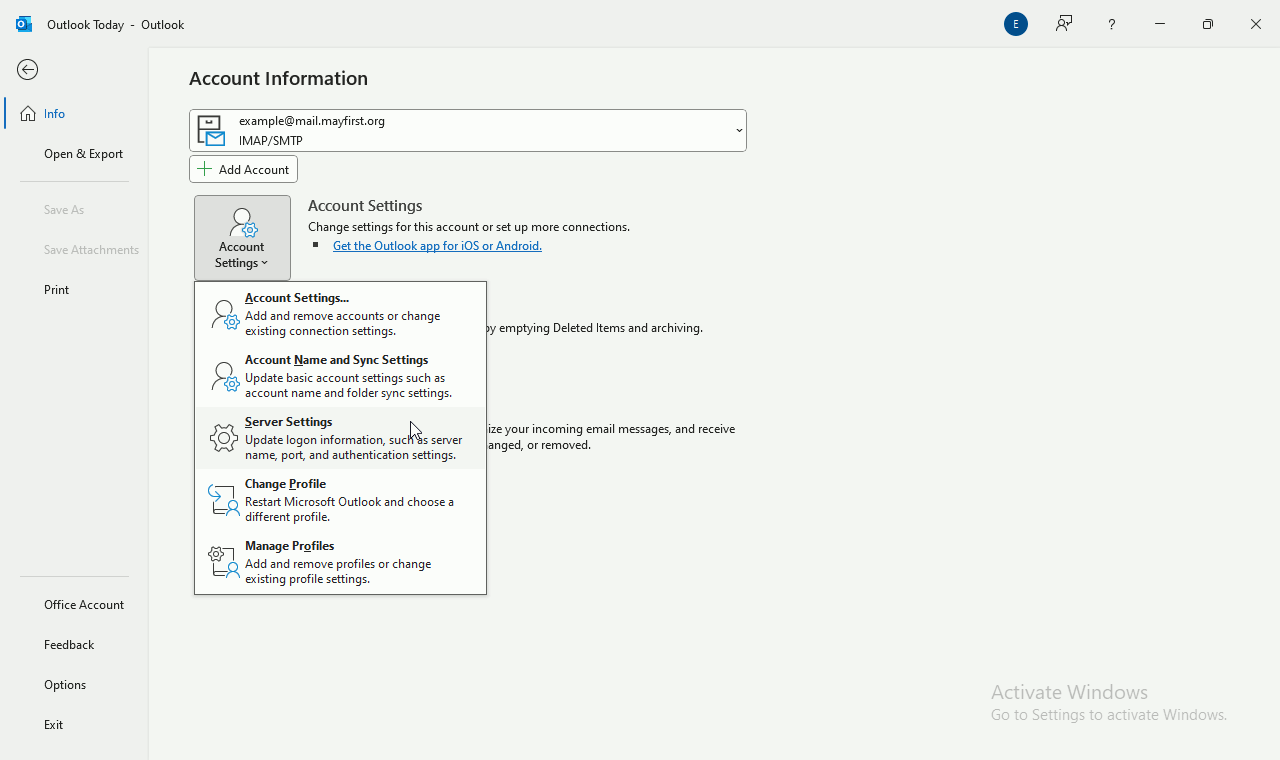Open the Feedback page

pos(75,645)
